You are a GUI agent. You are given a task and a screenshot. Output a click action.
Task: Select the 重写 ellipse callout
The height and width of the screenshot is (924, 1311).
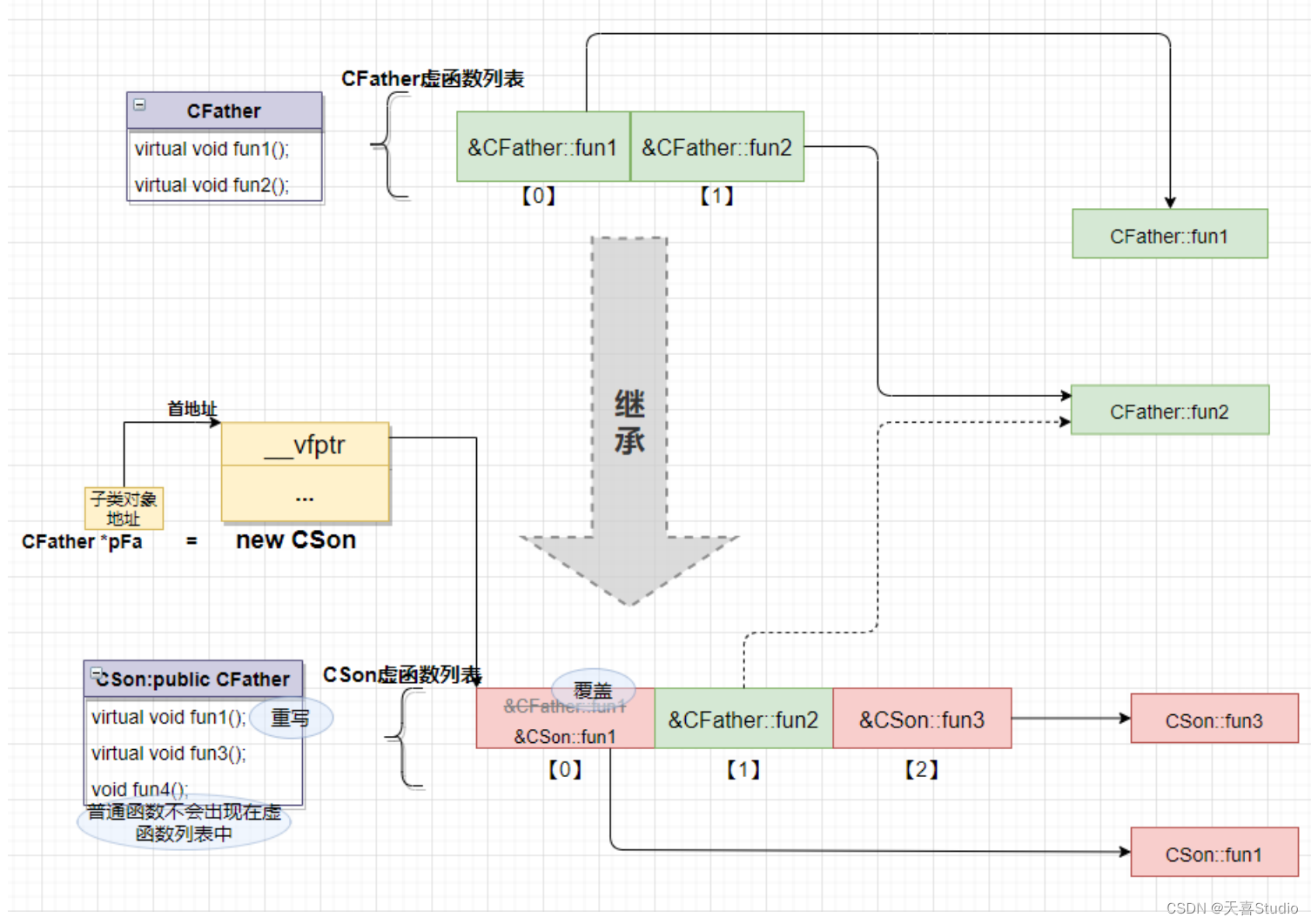(x=291, y=718)
